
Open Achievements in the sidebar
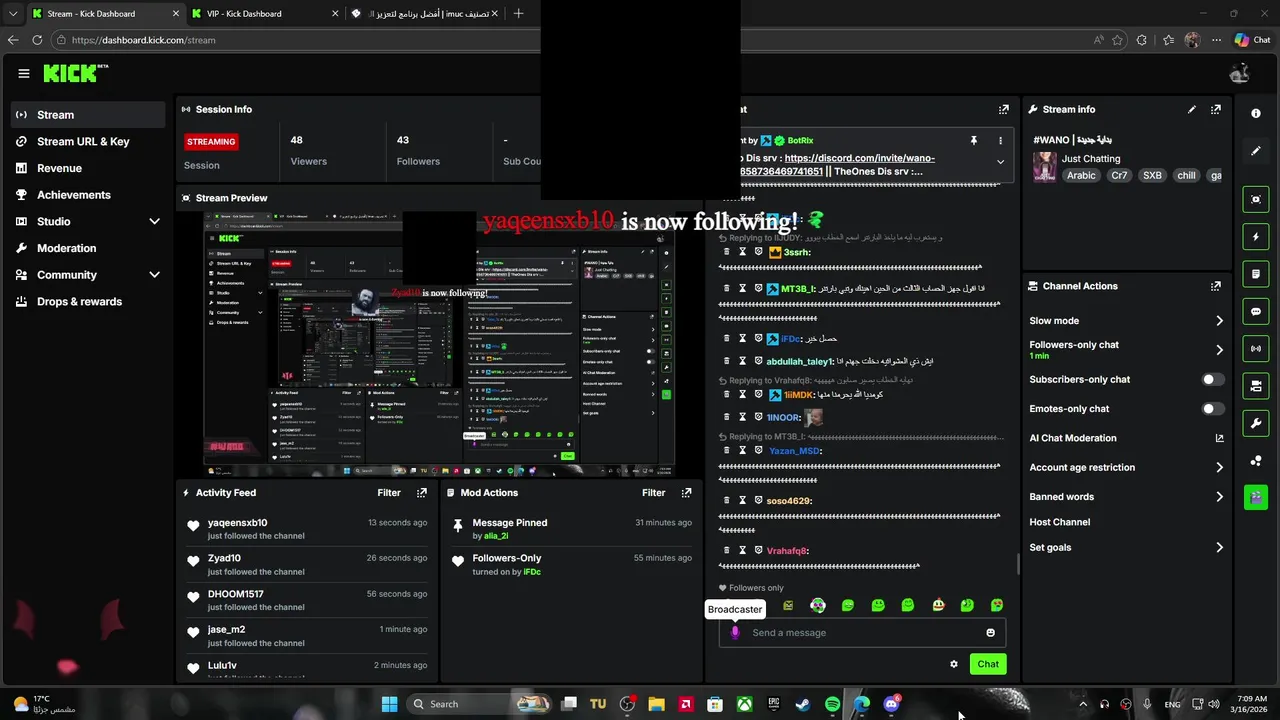point(73,195)
